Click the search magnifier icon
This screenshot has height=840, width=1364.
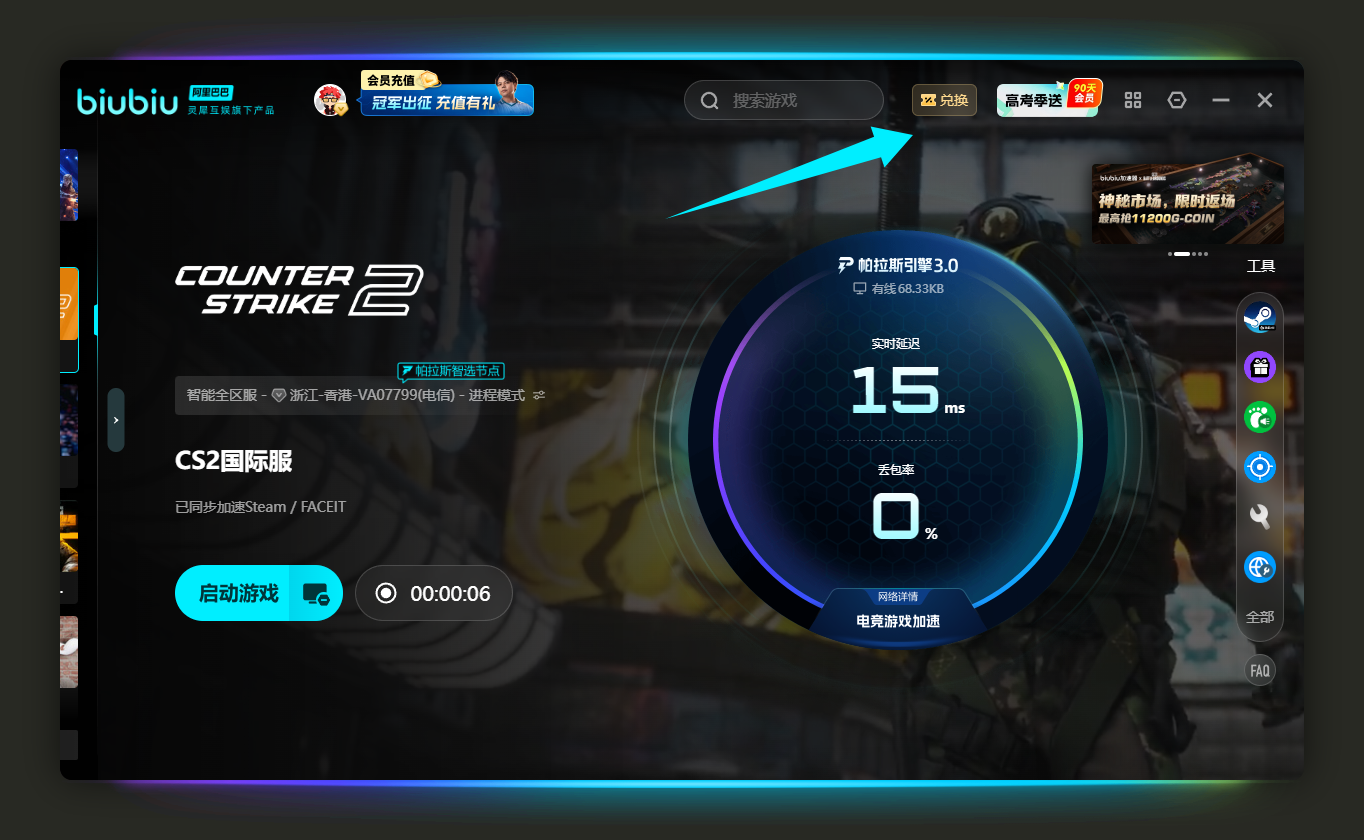pyautogui.click(x=710, y=100)
